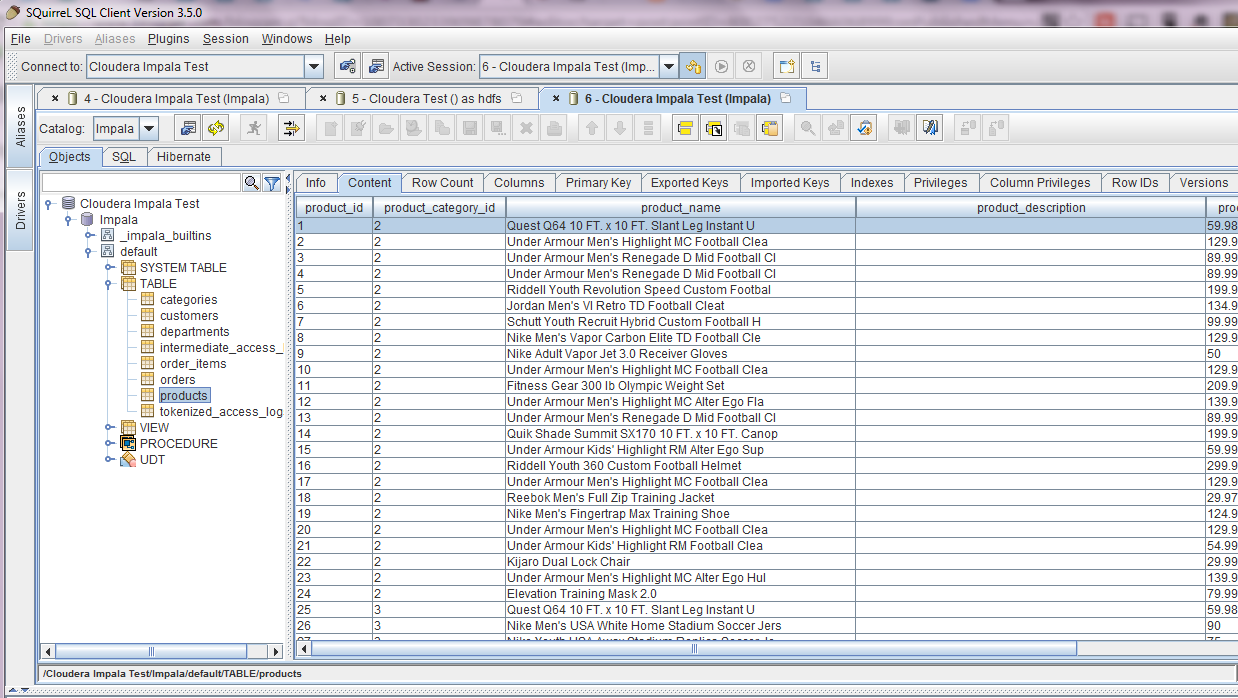Open the Active Session dropdown

pos(668,67)
